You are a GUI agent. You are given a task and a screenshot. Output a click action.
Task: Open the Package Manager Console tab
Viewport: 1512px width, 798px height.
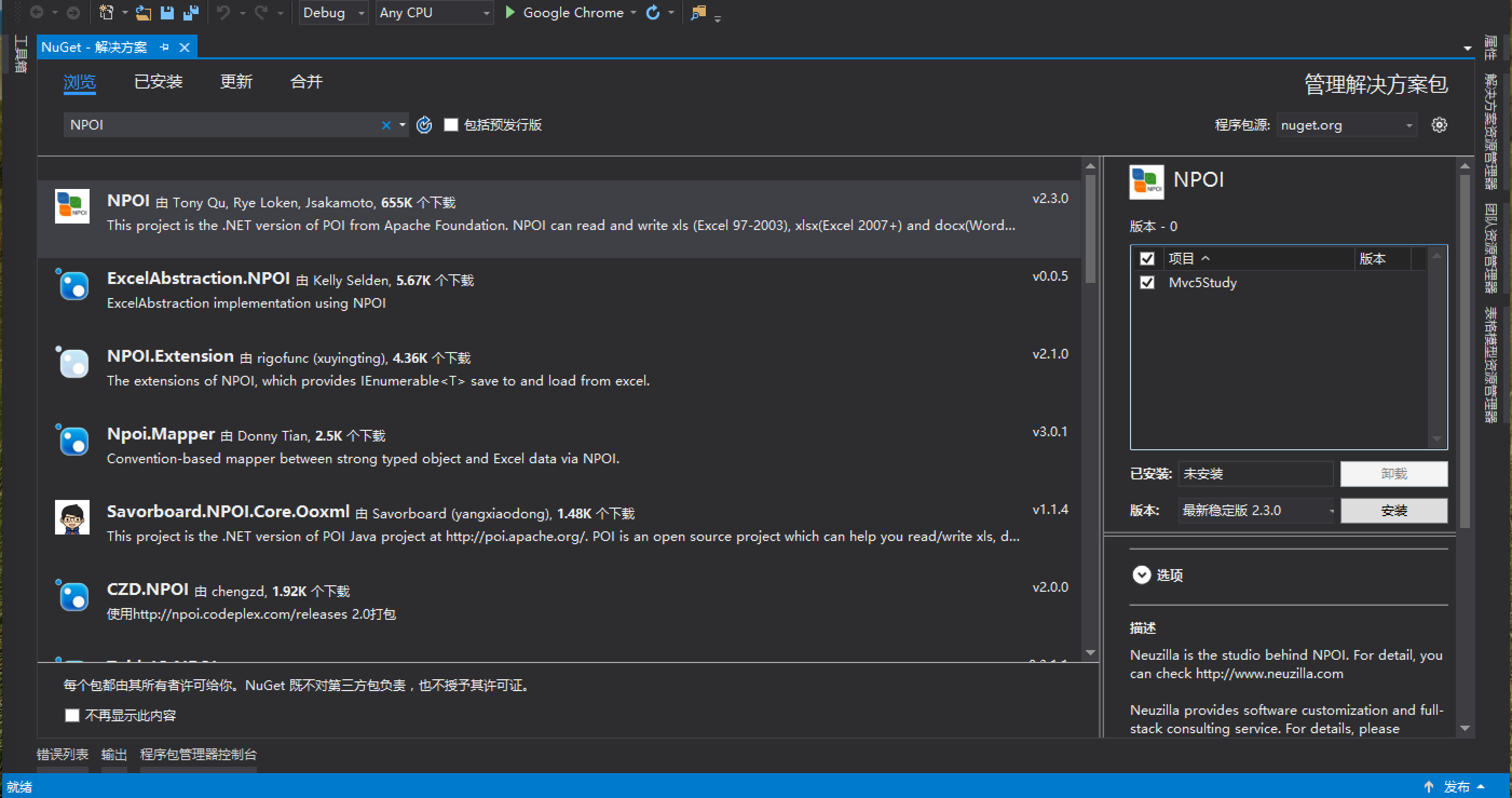(198, 755)
